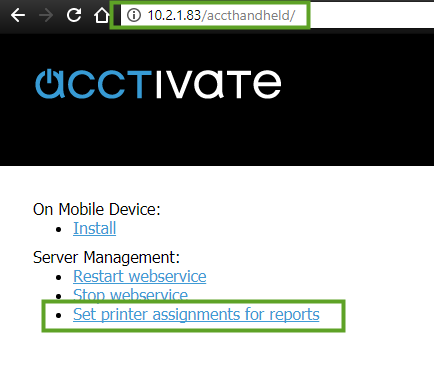Open the Install link

95,228
